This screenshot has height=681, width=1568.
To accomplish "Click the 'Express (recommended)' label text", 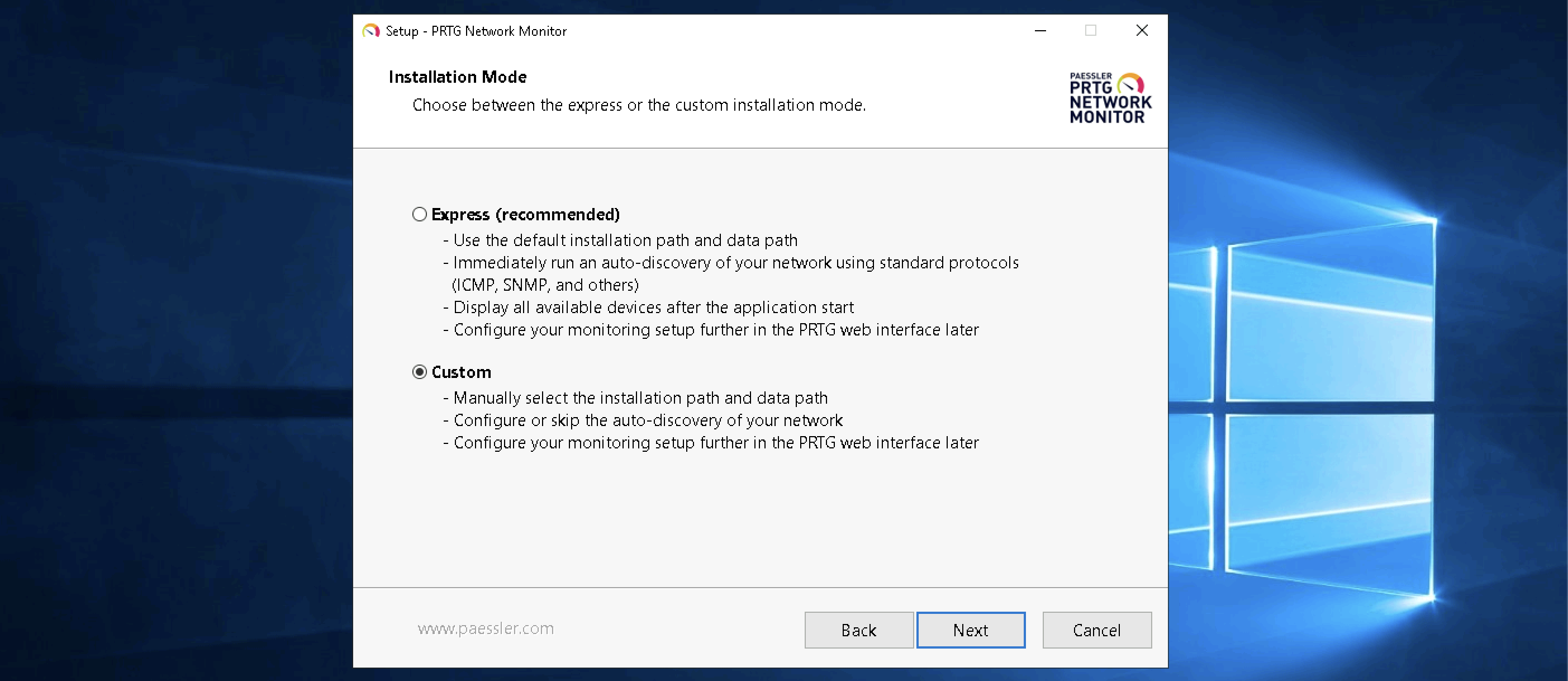I will click(x=525, y=214).
